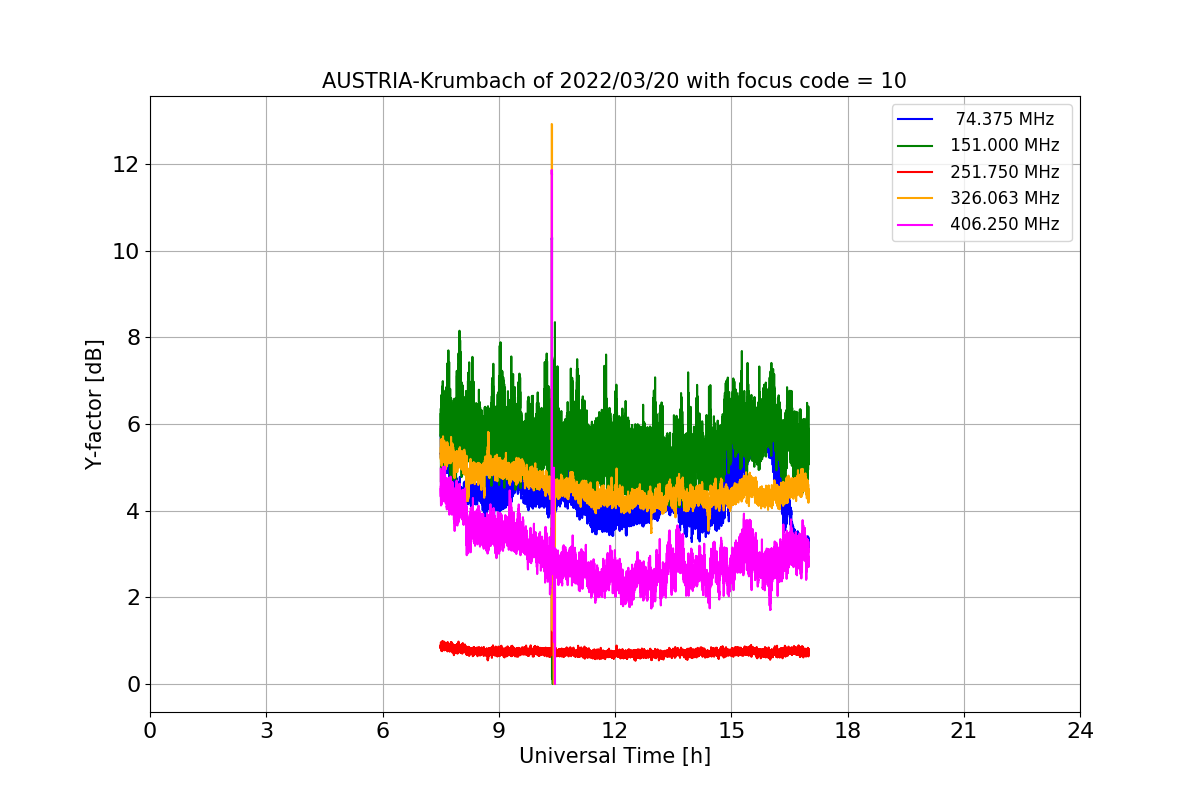Click the magenta legend line sample
The width and height of the screenshot is (1200, 800).
click(915, 224)
